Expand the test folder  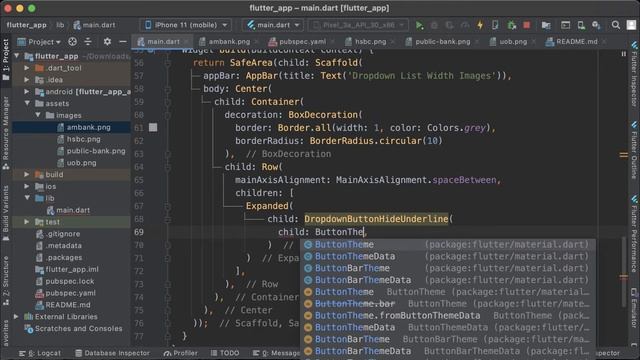point(27,222)
